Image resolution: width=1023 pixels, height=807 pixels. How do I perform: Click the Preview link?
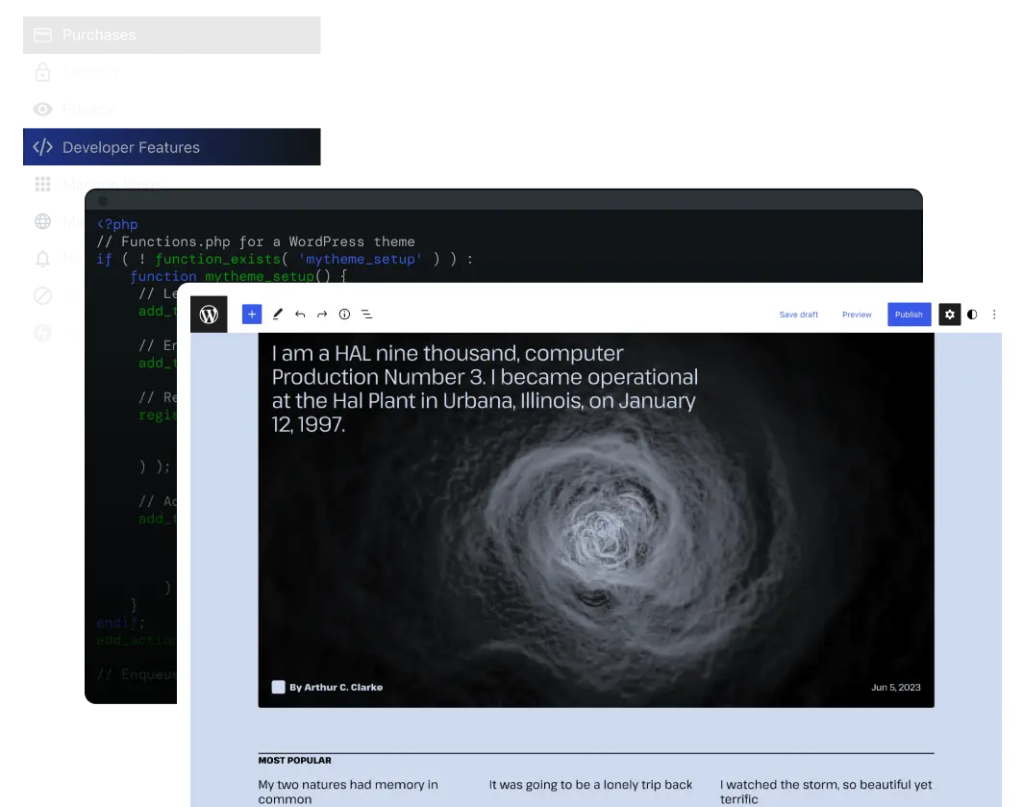coord(857,314)
